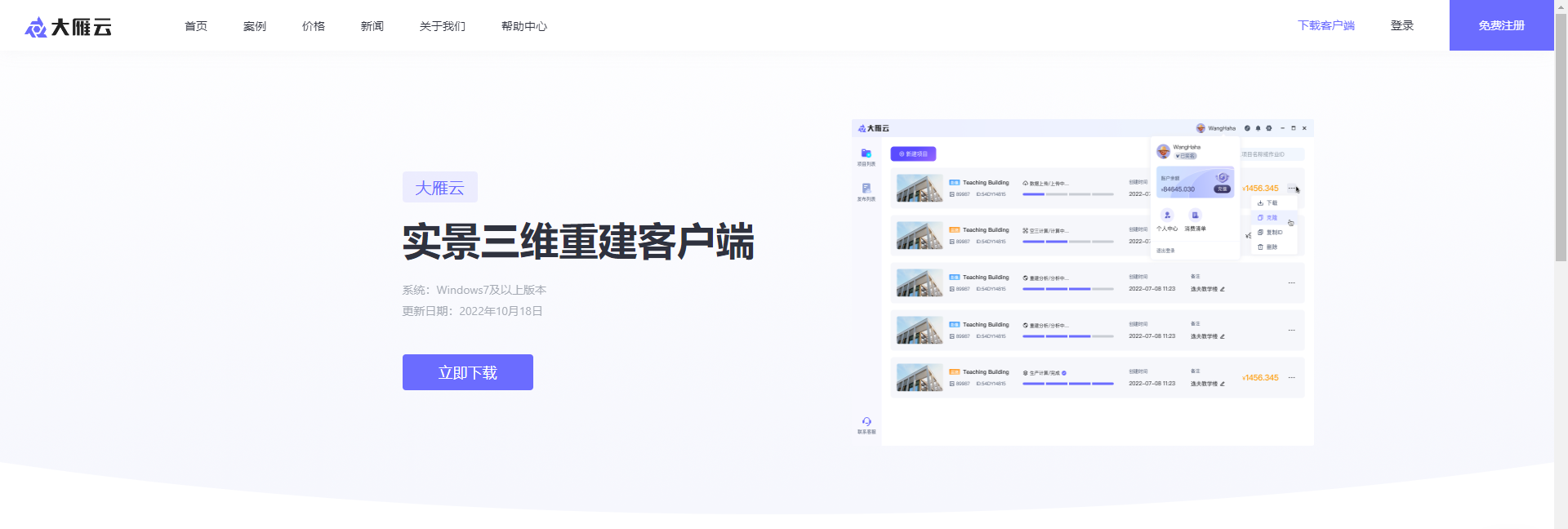The height and width of the screenshot is (529, 1568).
Task: Click the 项目名称或作业ID search field
Action: (x=1272, y=153)
